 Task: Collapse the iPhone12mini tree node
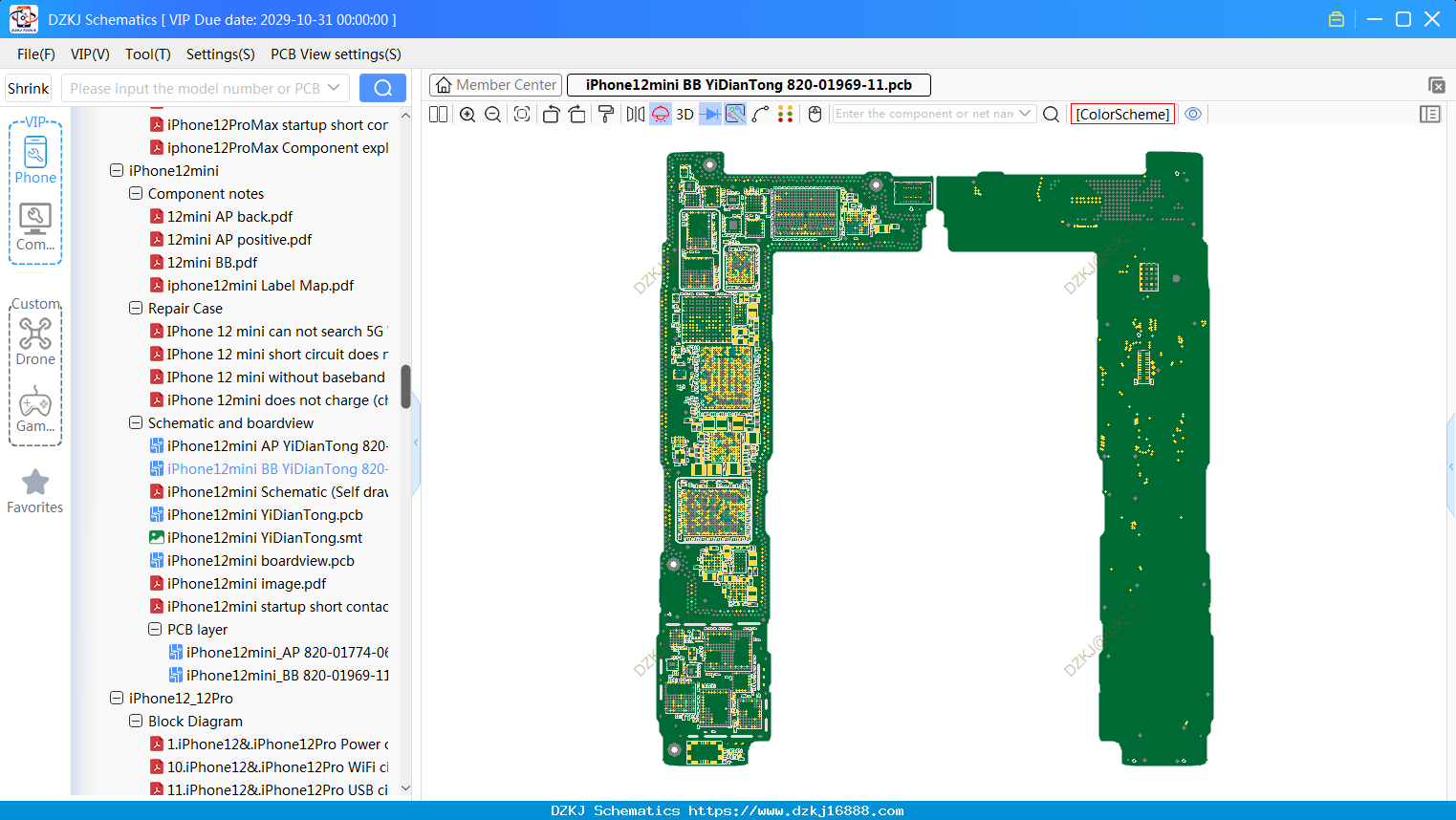(x=117, y=171)
